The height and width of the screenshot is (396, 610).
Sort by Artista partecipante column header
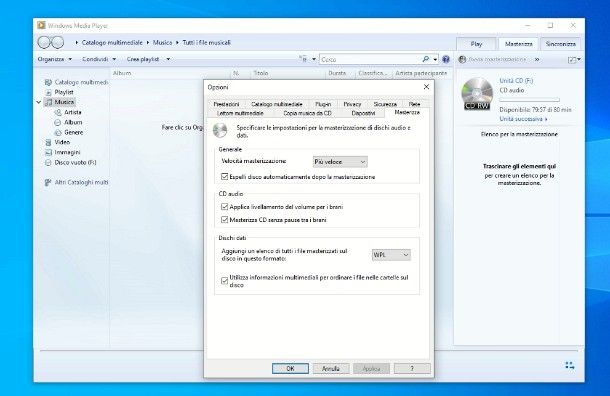pyautogui.click(x=421, y=73)
